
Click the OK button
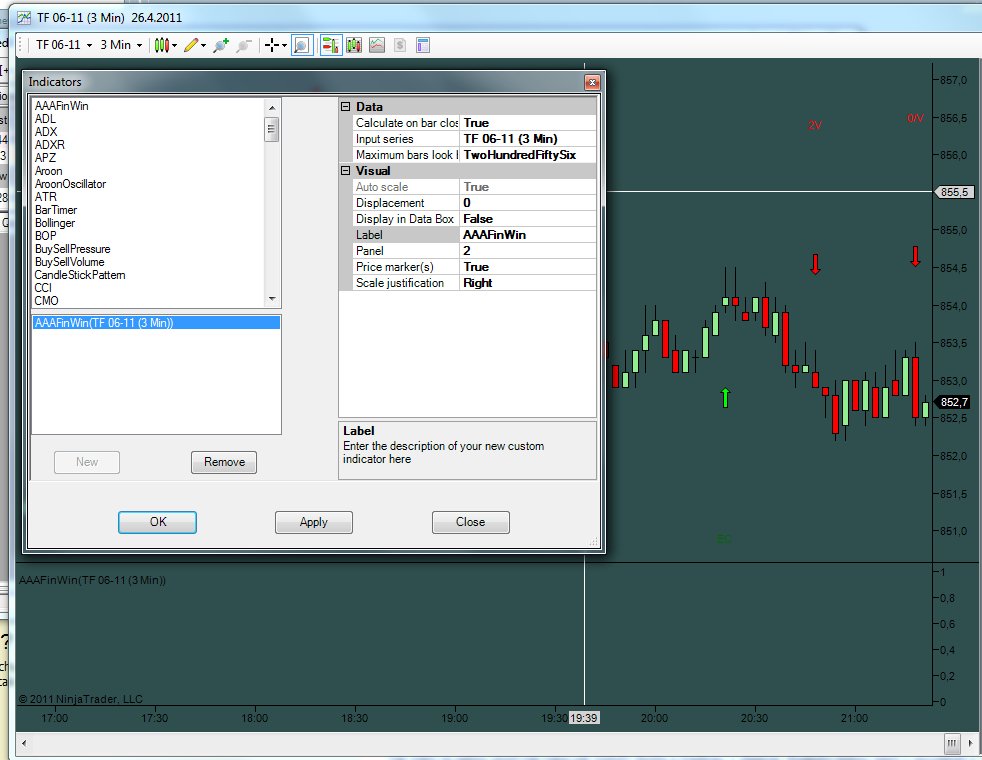tap(157, 522)
